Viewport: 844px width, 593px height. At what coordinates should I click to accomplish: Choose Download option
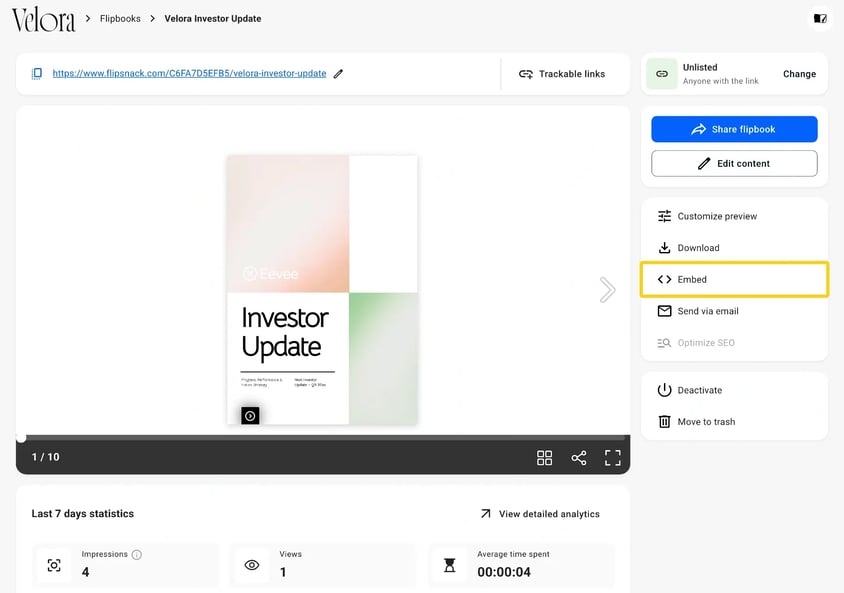pos(734,248)
